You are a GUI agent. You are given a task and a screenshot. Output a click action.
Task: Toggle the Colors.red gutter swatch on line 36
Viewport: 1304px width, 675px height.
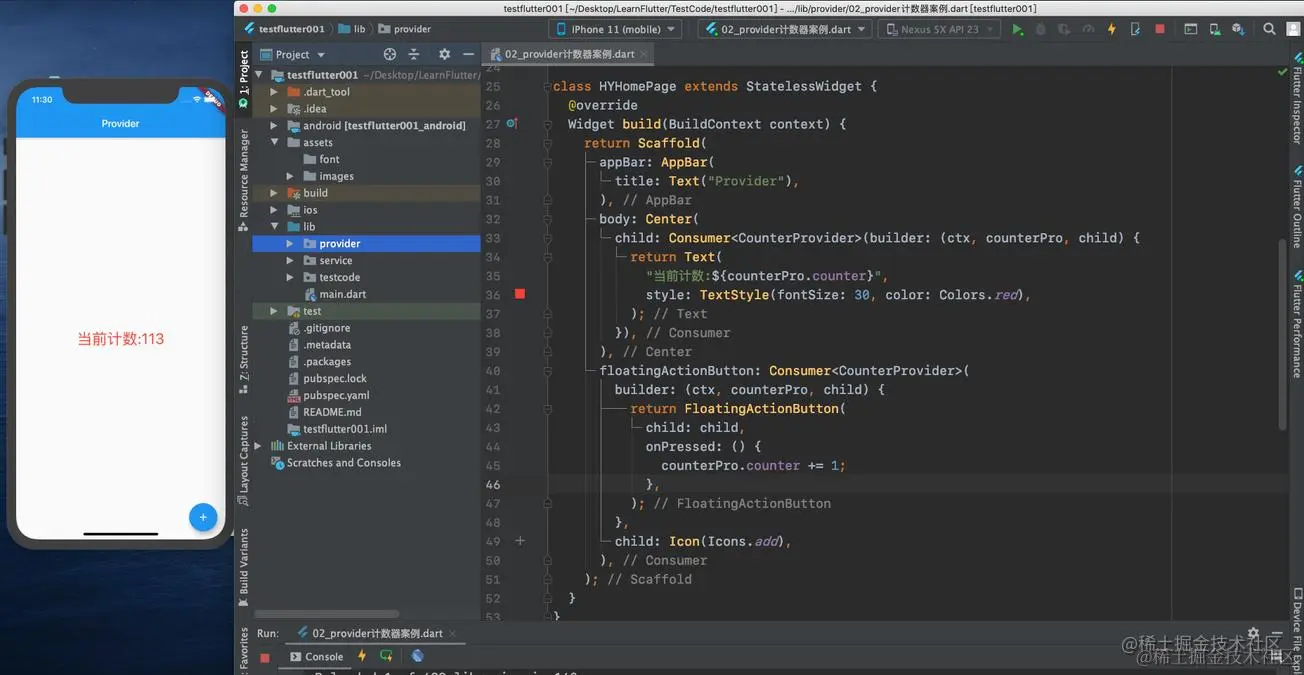[x=519, y=294]
